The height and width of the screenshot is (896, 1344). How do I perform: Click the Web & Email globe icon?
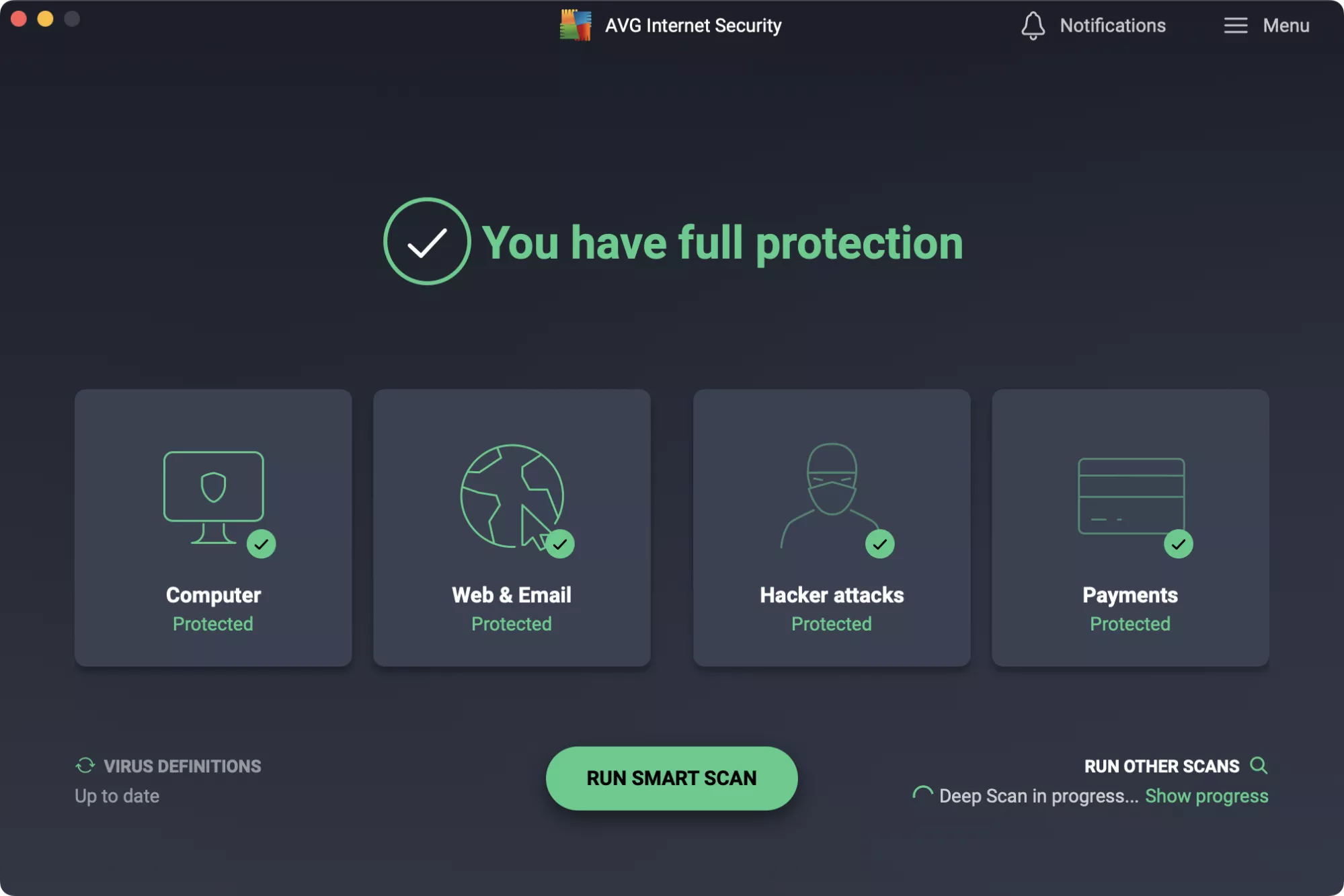click(x=512, y=496)
